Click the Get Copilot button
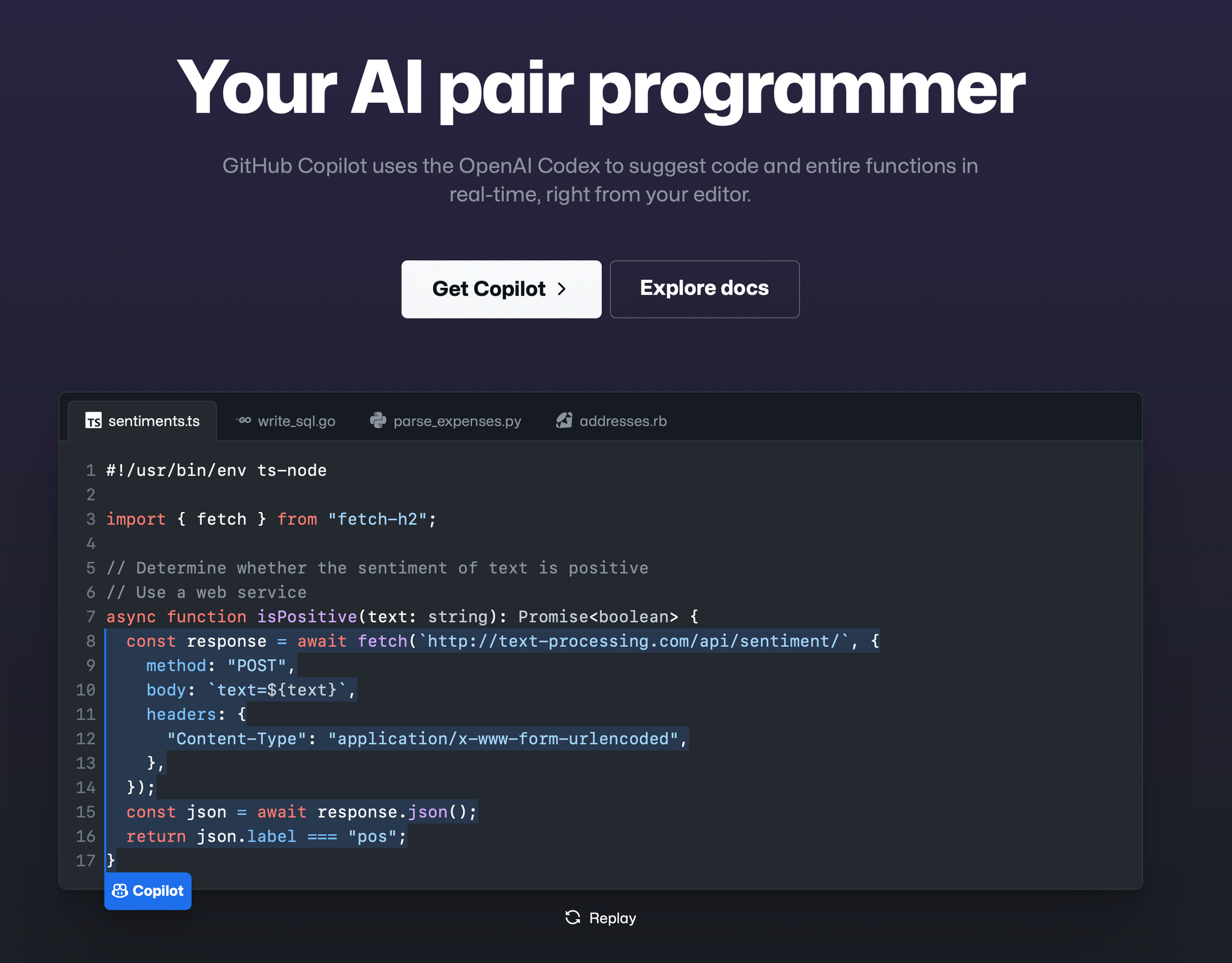 (x=501, y=289)
